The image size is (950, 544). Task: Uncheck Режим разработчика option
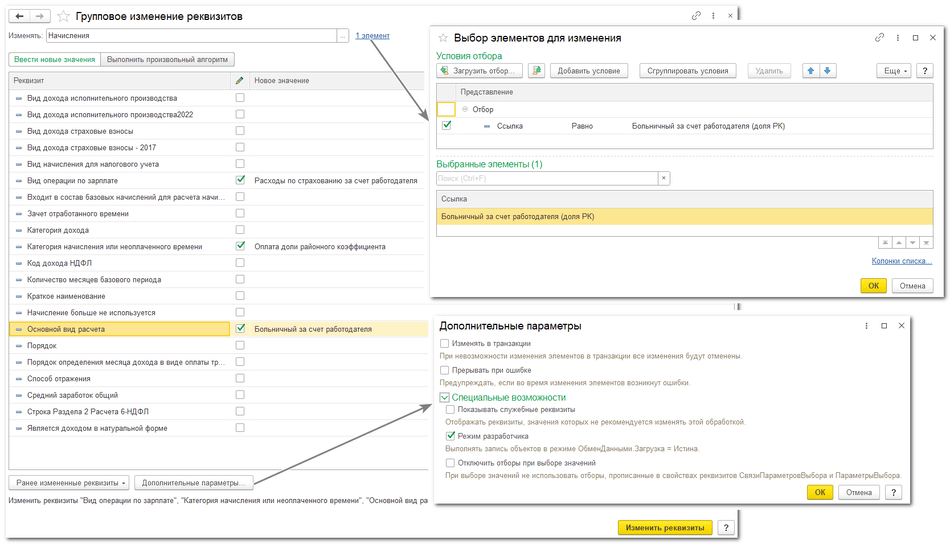(451, 436)
